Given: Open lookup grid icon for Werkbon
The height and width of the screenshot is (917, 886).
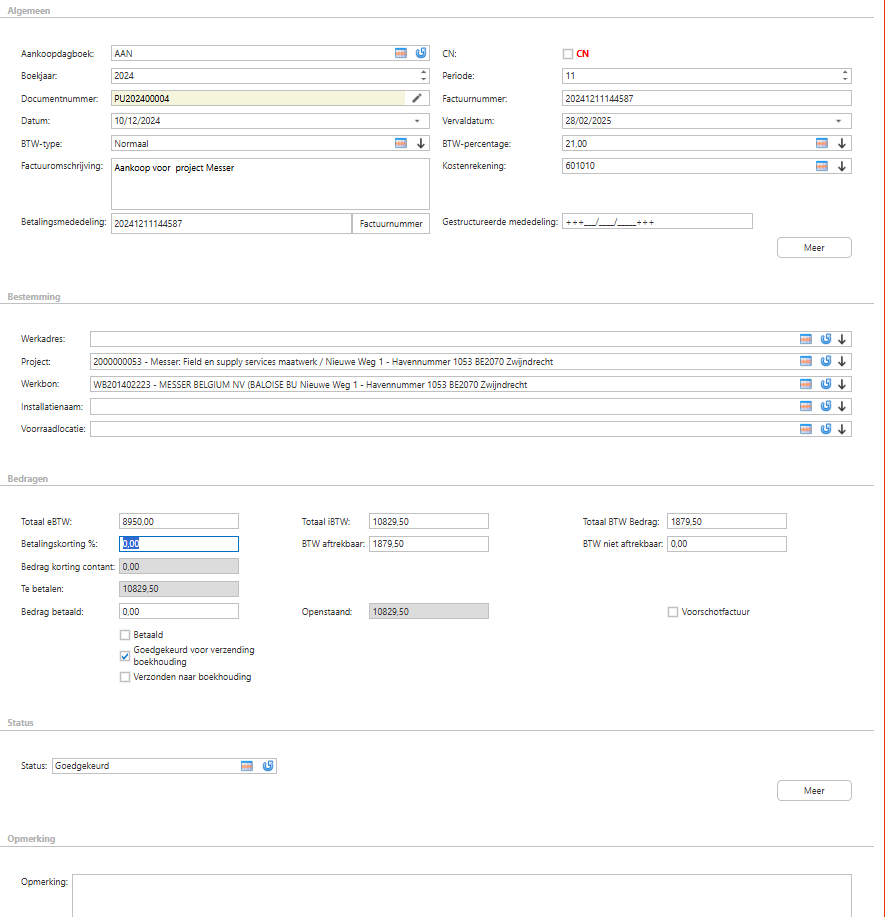Looking at the screenshot, I should (x=806, y=384).
